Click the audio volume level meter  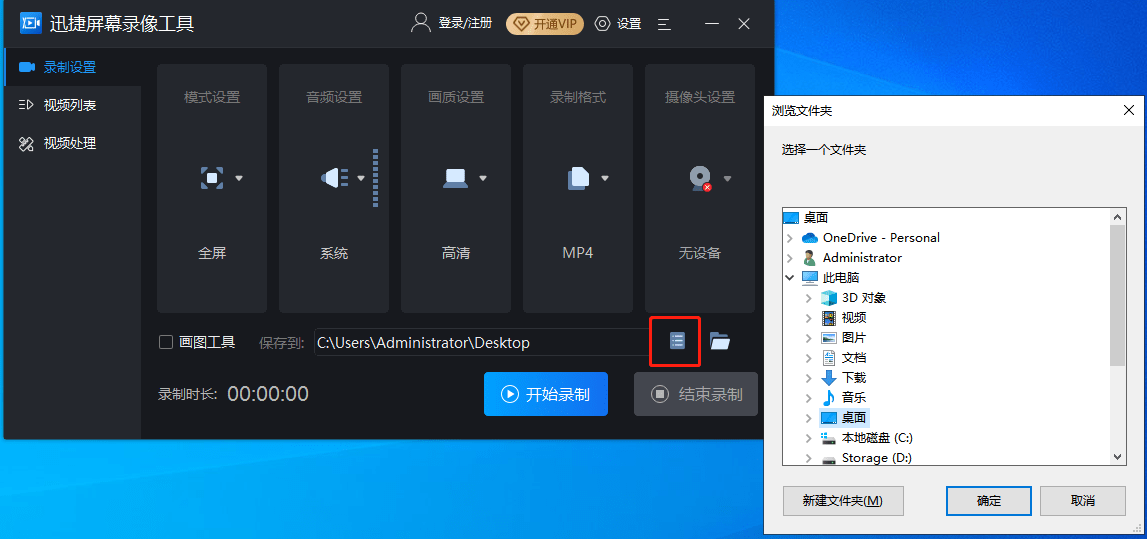pos(375,178)
